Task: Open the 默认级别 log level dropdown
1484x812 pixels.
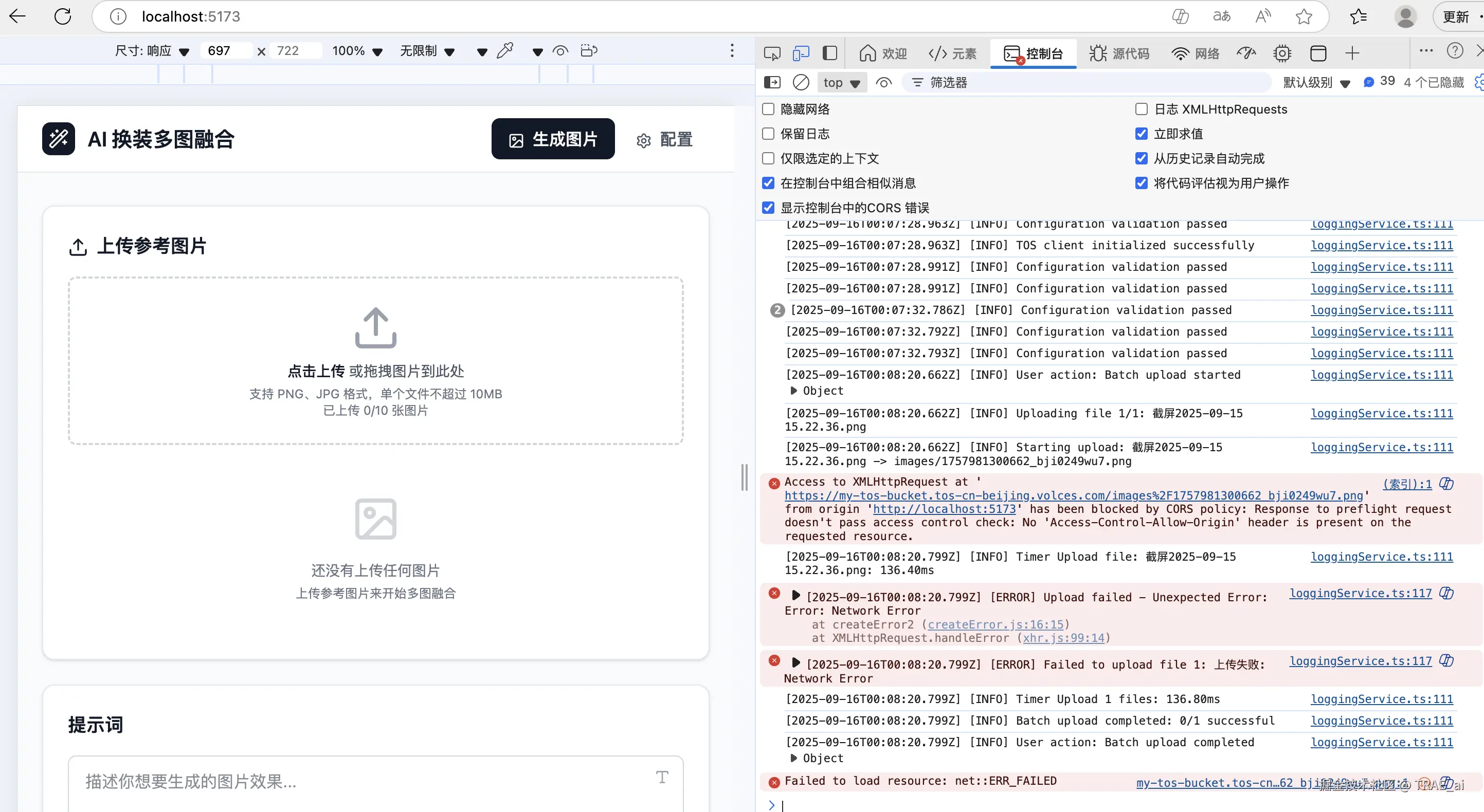Action: [x=1316, y=82]
